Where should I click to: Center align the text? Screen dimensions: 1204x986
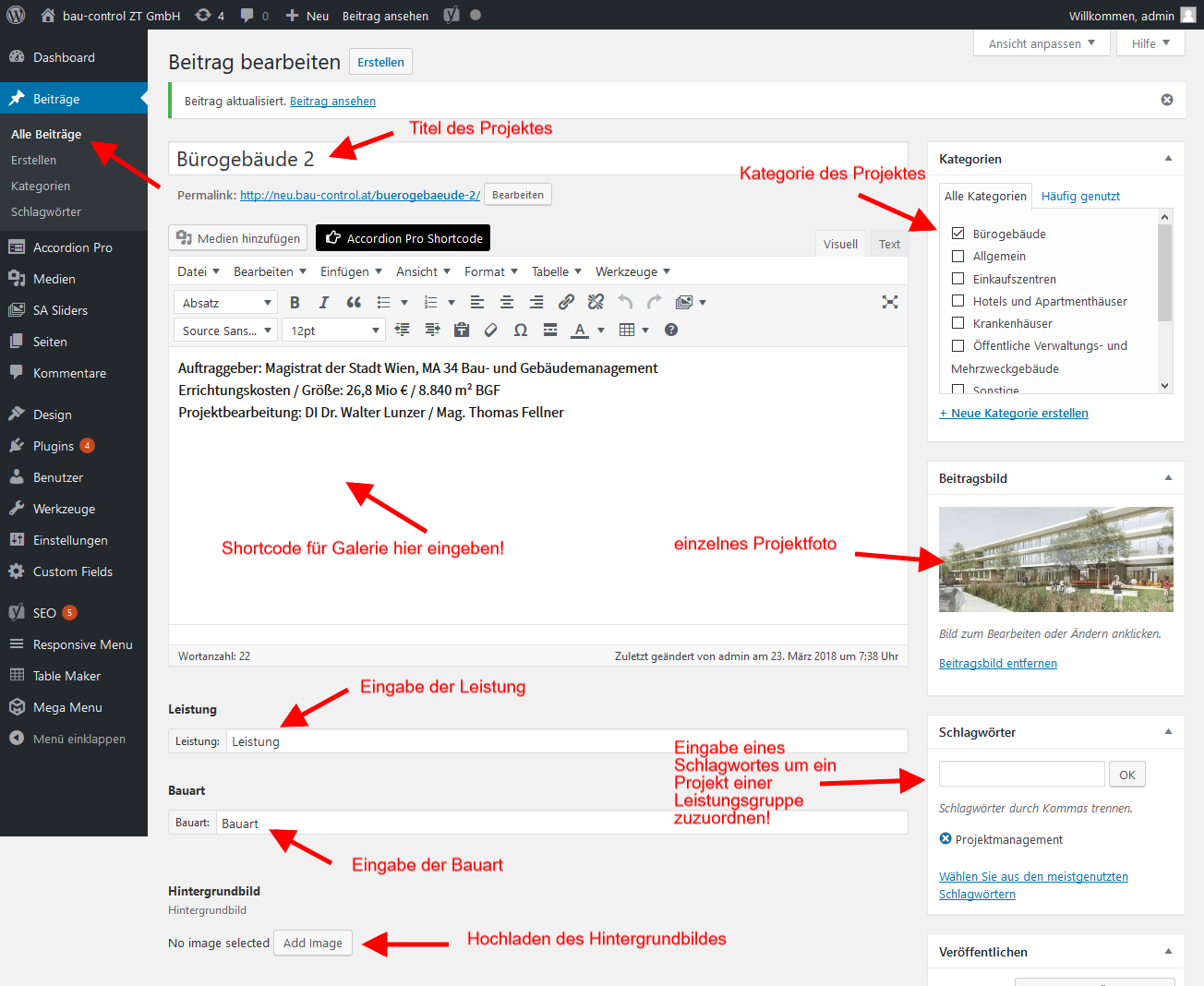coord(507,302)
